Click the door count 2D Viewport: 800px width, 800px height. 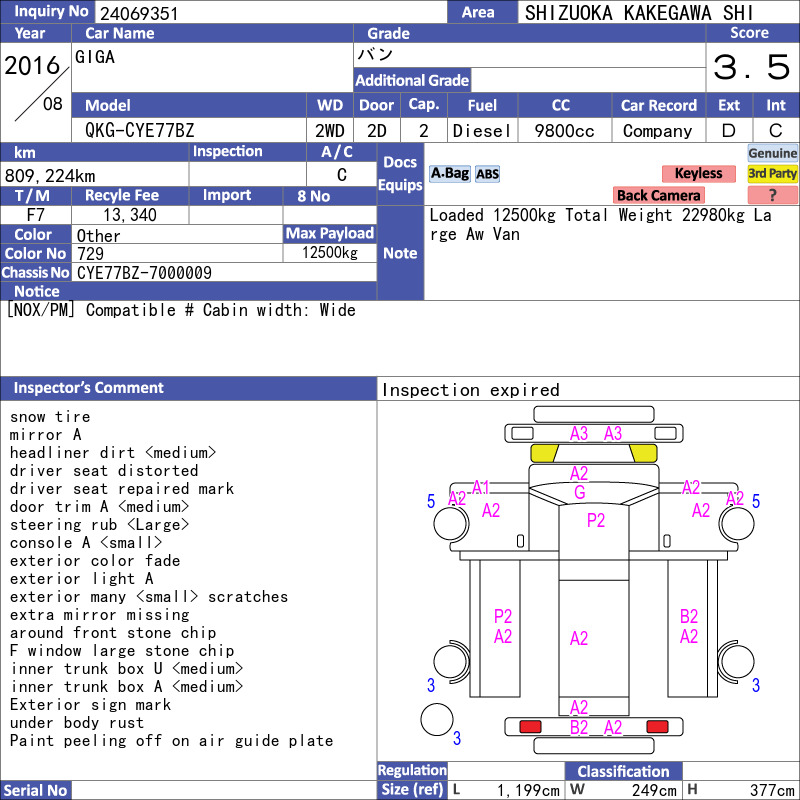tap(377, 131)
